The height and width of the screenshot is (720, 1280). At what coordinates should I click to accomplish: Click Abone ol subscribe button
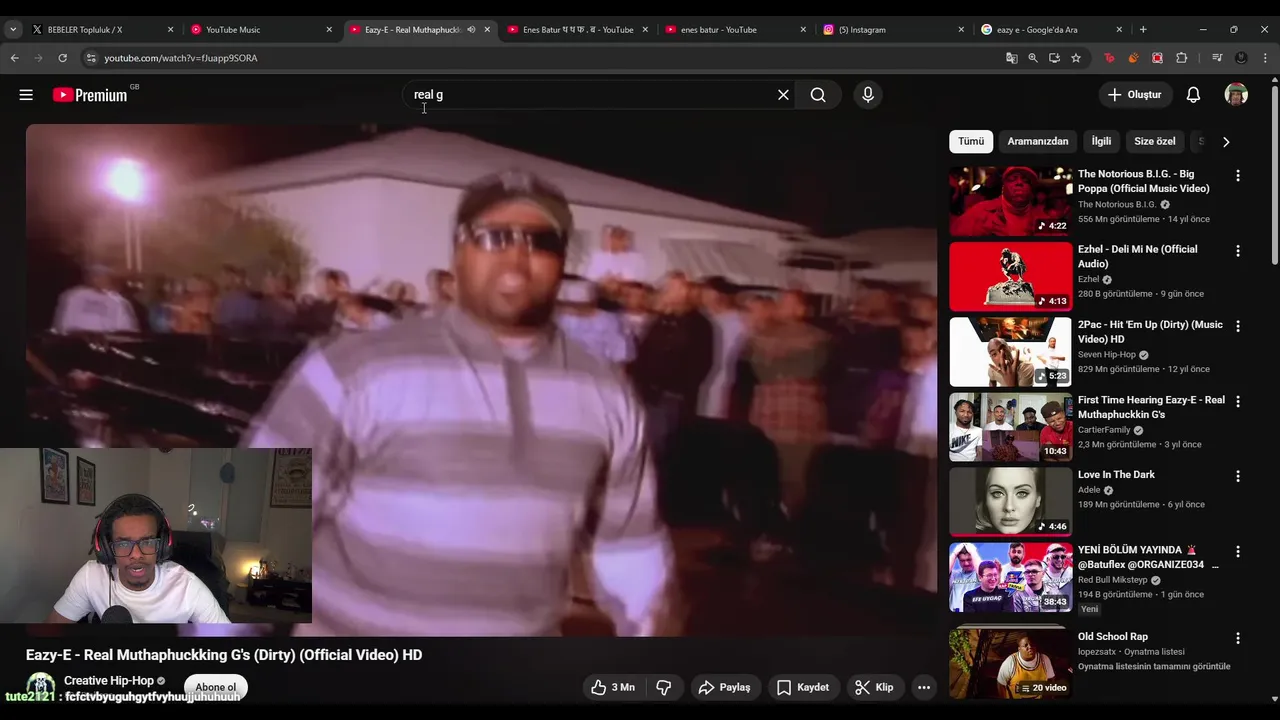[x=216, y=687]
